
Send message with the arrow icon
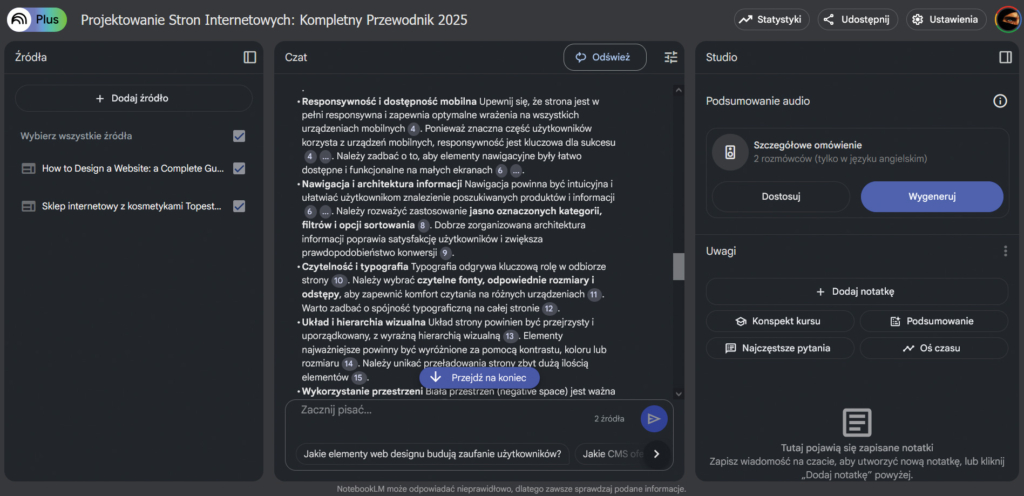[654, 419]
